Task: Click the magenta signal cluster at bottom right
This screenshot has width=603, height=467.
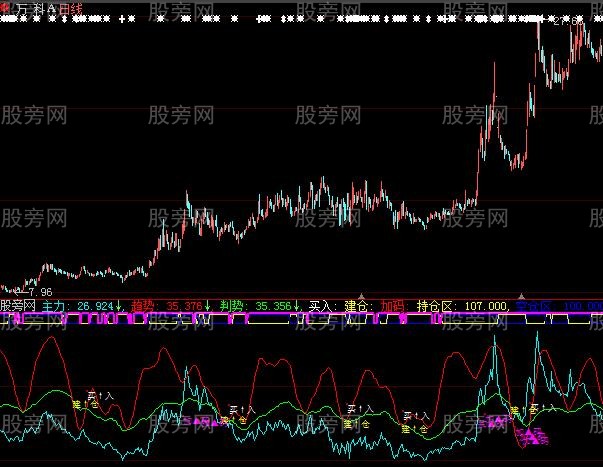Action: tap(532, 434)
